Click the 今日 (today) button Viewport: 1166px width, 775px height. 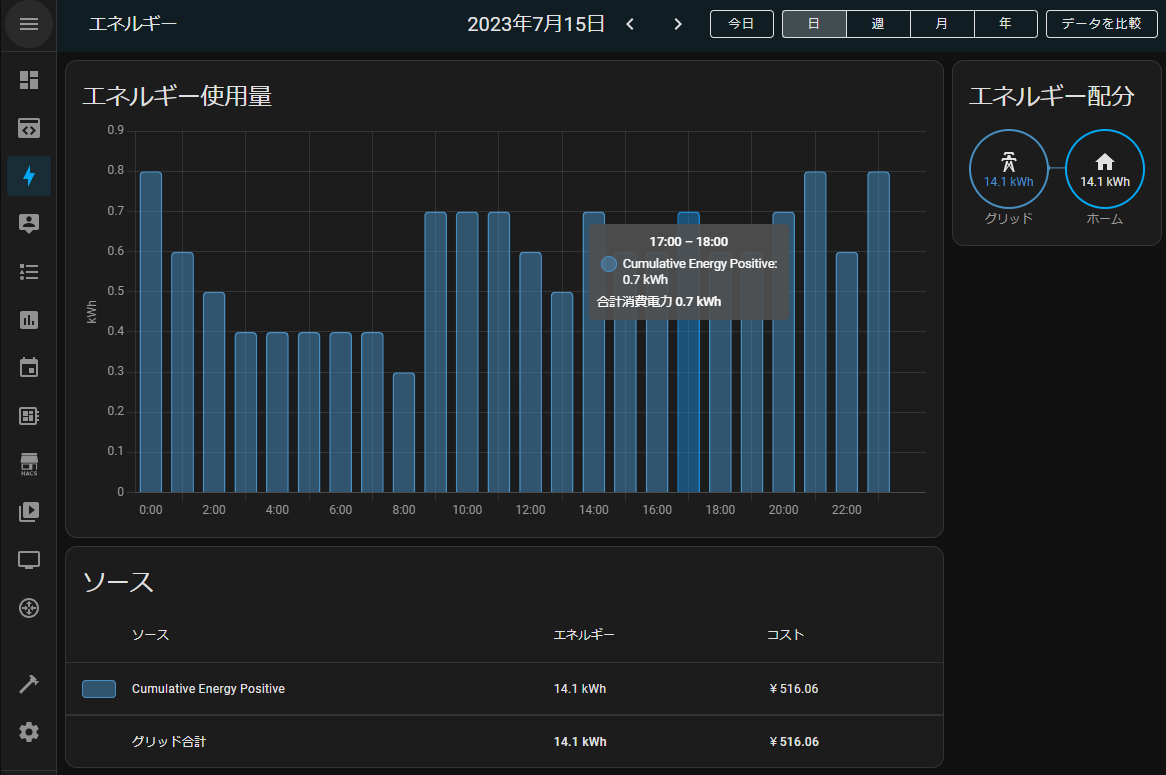pos(741,24)
